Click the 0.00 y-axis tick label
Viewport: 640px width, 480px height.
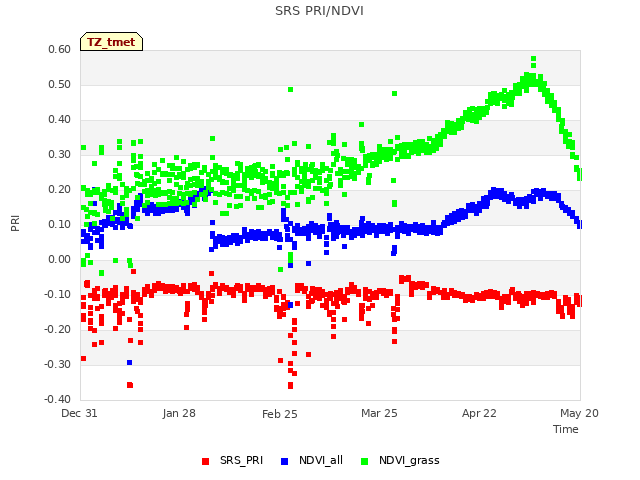[60, 260]
